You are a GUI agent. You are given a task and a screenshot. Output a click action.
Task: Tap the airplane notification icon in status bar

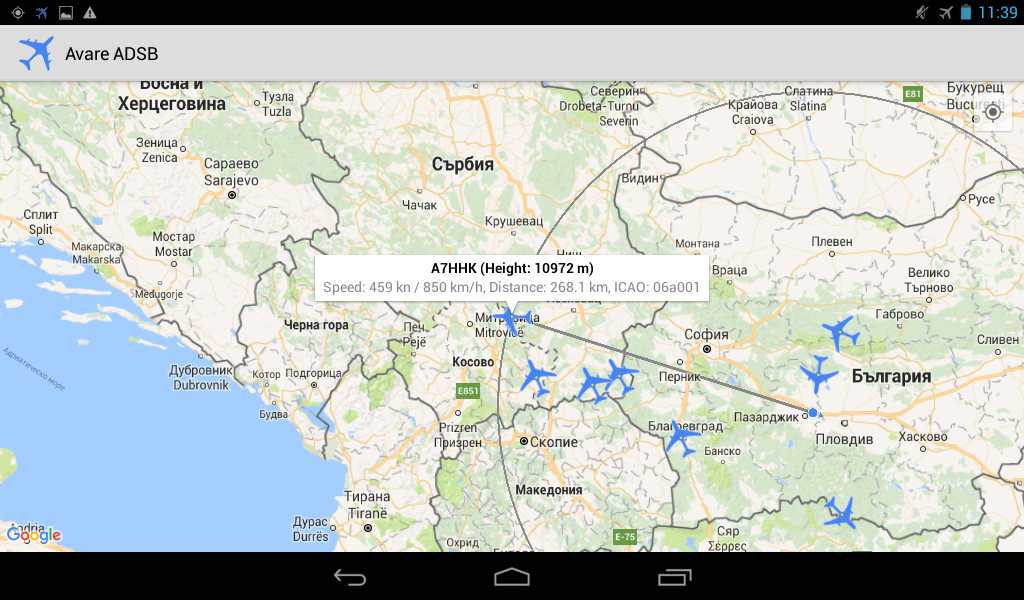point(42,12)
